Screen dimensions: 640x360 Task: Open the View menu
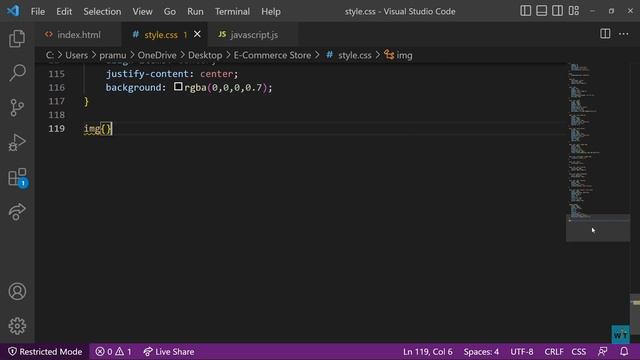tap(142, 11)
